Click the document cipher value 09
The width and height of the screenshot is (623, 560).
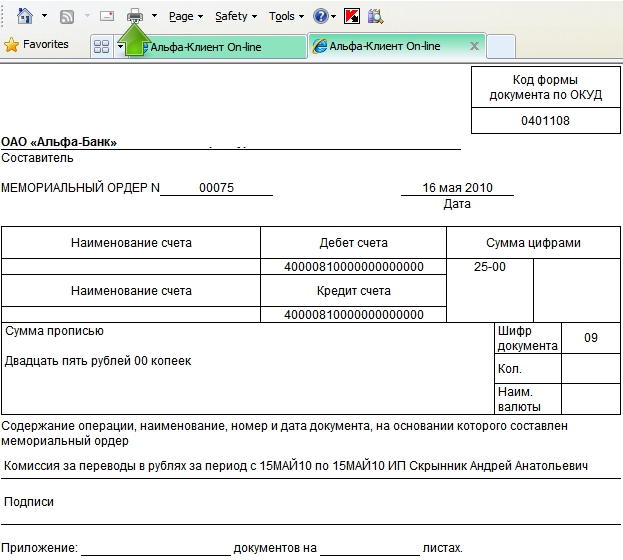point(591,337)
